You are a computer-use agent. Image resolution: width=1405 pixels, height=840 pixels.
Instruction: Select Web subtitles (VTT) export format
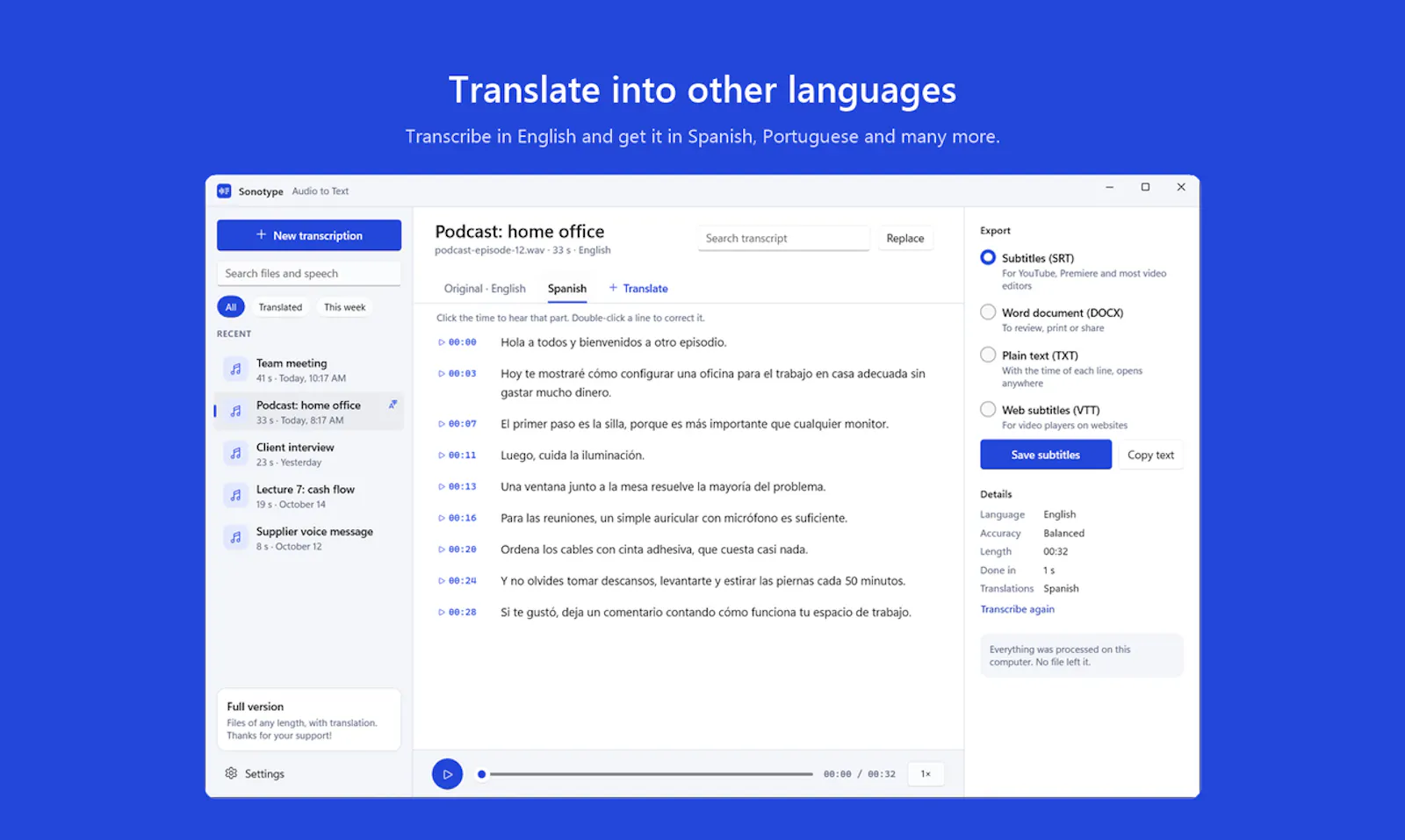(x=988, y=410)
